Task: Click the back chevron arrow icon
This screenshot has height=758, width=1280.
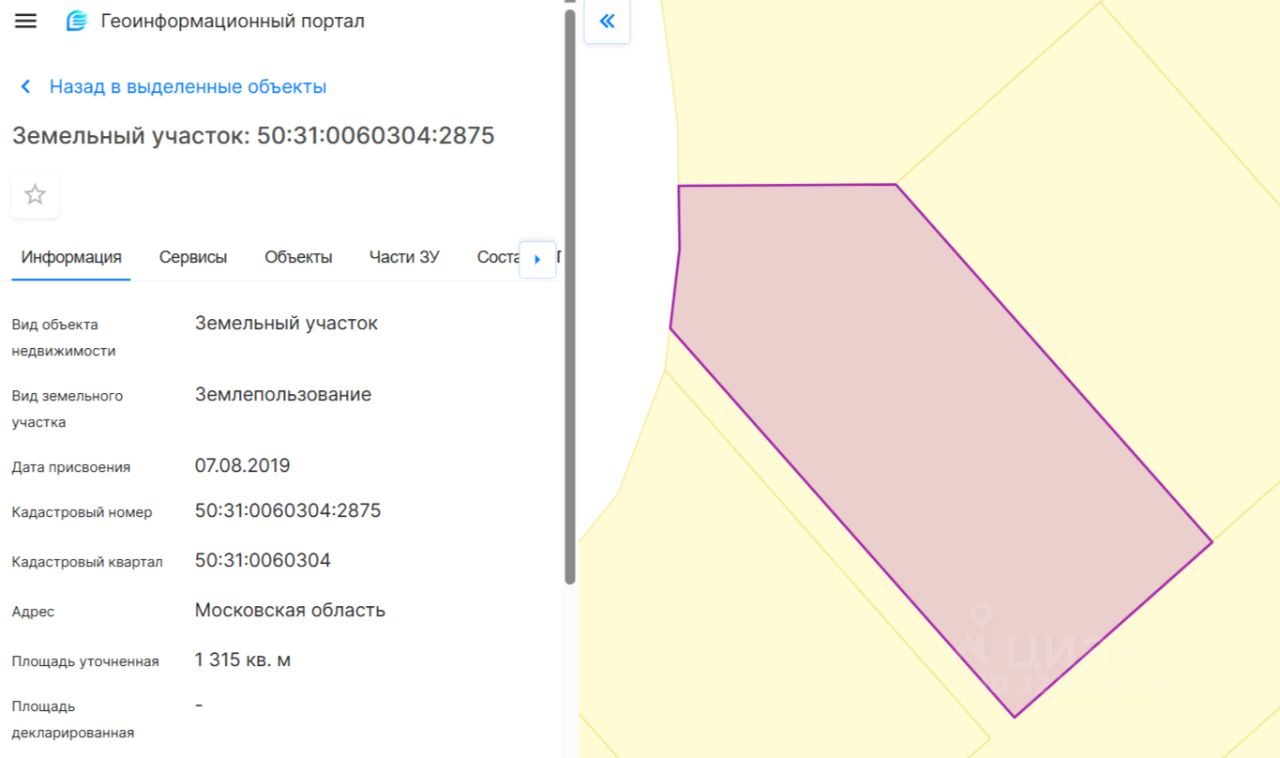Action: point(26,87)
